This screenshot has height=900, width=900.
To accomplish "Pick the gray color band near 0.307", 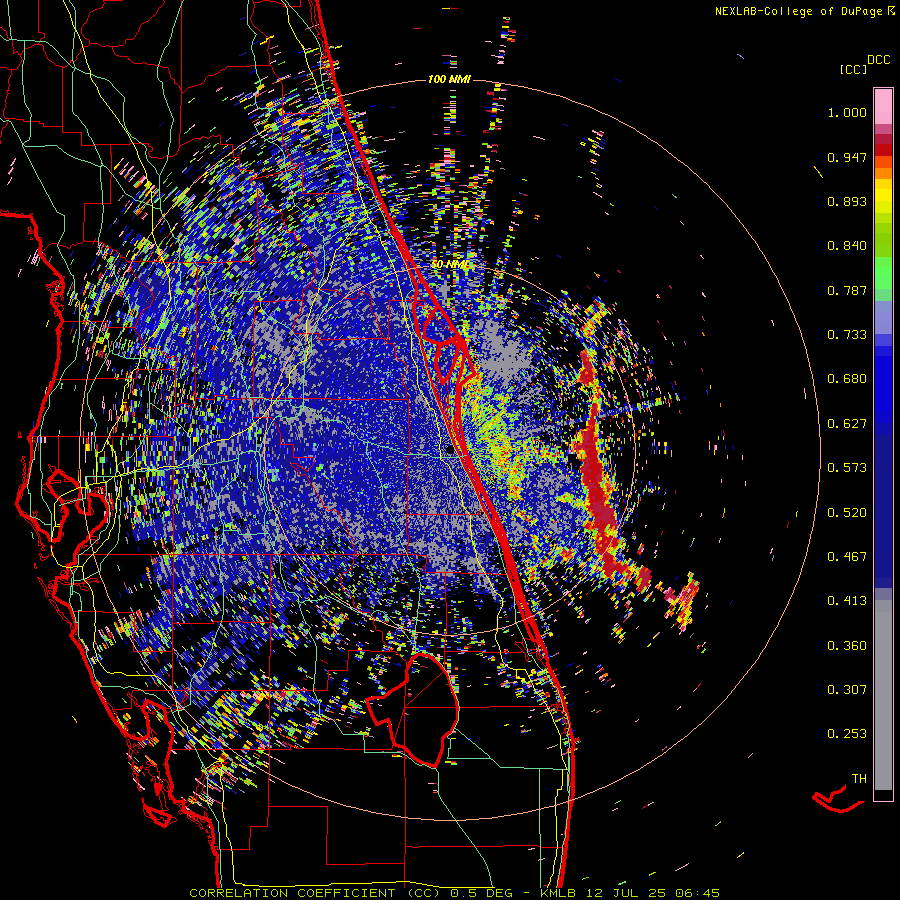I will pyautogui.click(x=883, y=695).
